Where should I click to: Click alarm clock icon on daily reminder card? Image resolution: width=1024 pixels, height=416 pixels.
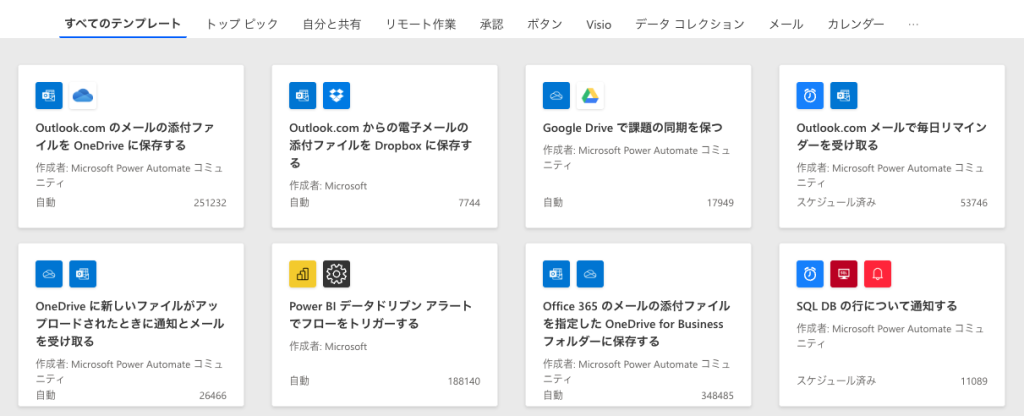(x=810, y=95)
